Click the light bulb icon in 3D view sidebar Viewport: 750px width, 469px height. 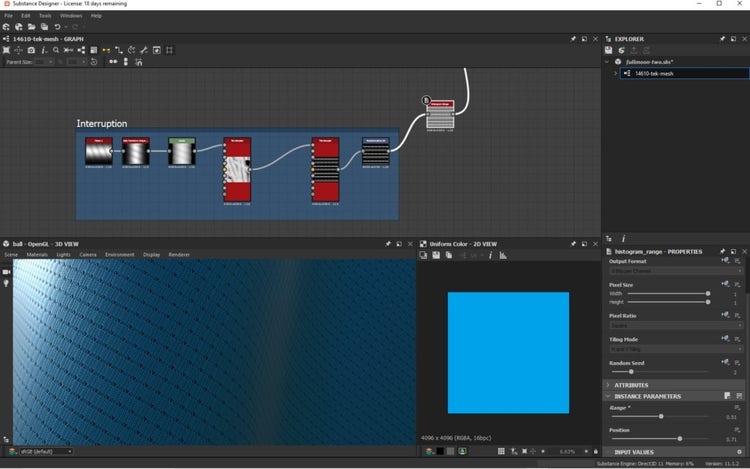pyautogui.click(x=6, y=284)
